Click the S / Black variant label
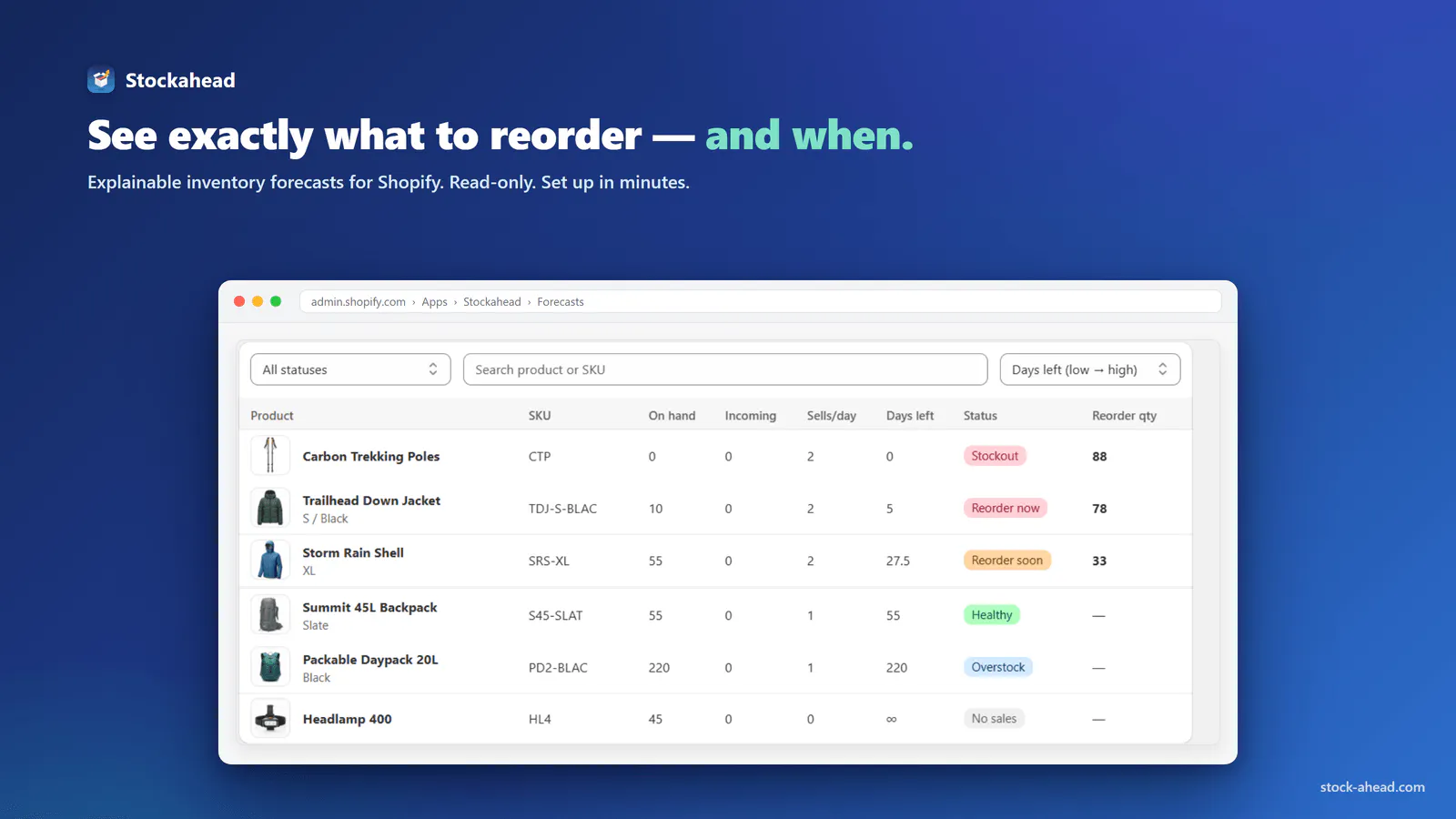This screenshot has height=819, width=1456. tap(325, 519)
